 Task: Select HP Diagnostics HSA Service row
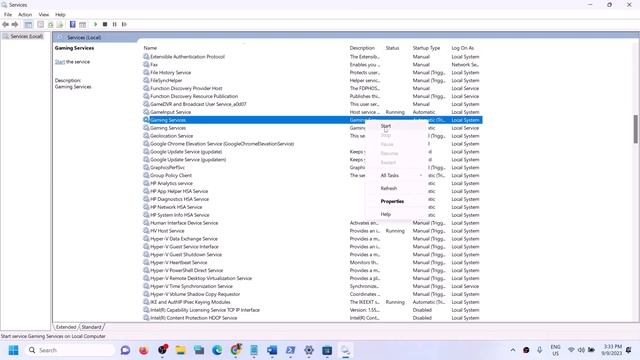pyautogui.click(x=312, y=199)
